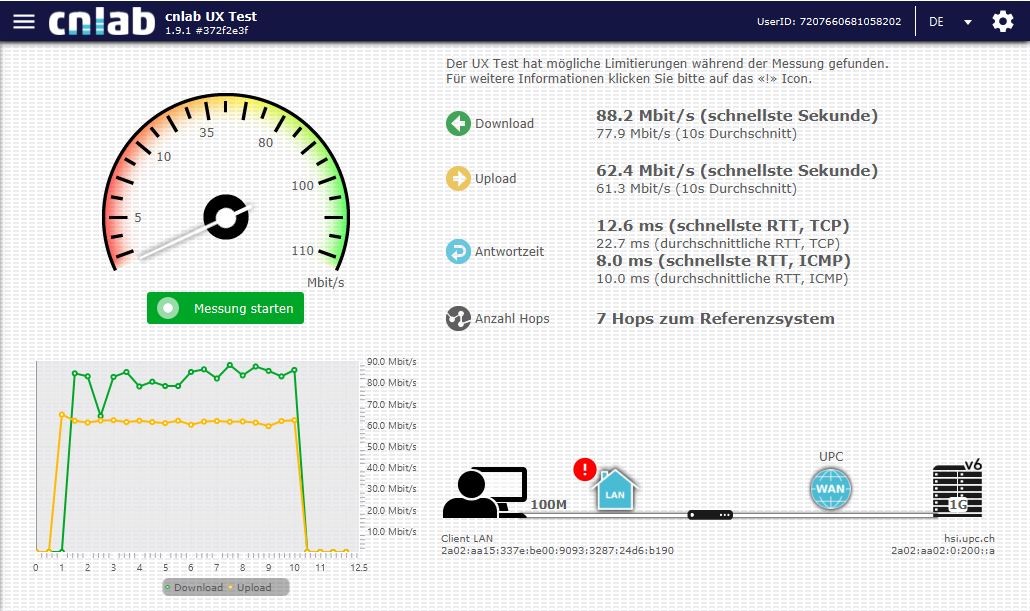
Task: Click the yellow Upload arrow icon
Action: (458, 179)
